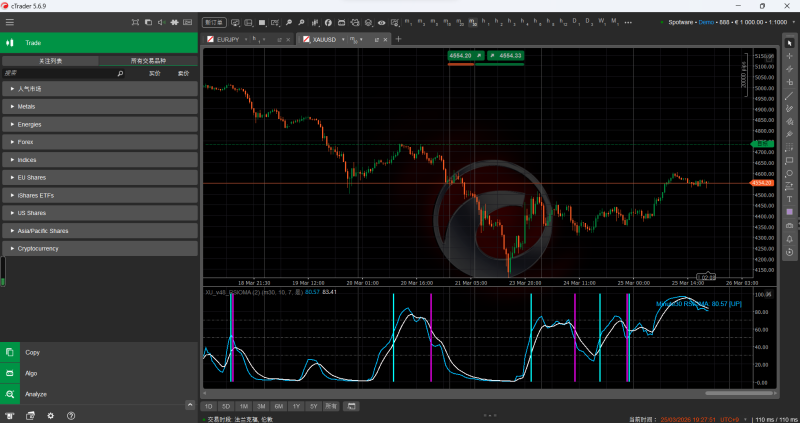Select the ellipse shape tool

click(x=790, y=173)
